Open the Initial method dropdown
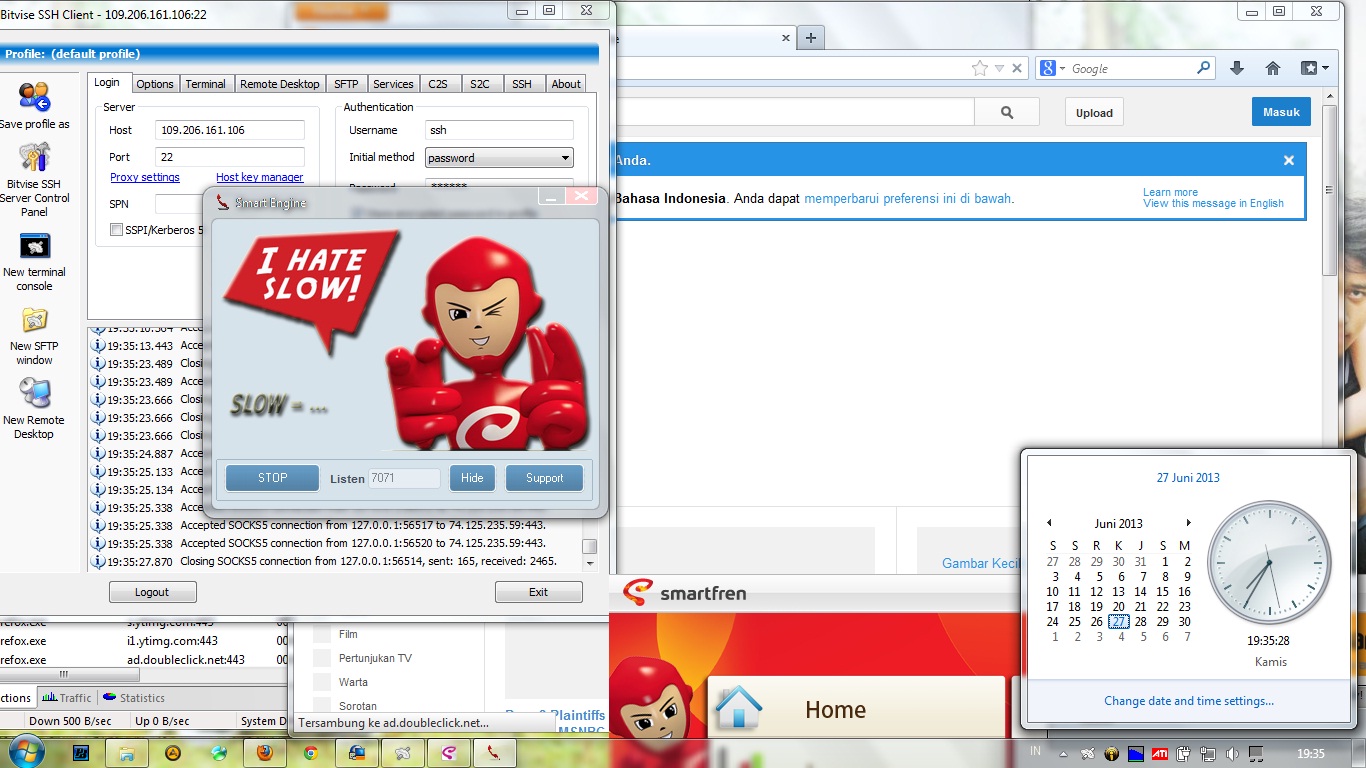 pyautogui.click(x=499, y=158)
